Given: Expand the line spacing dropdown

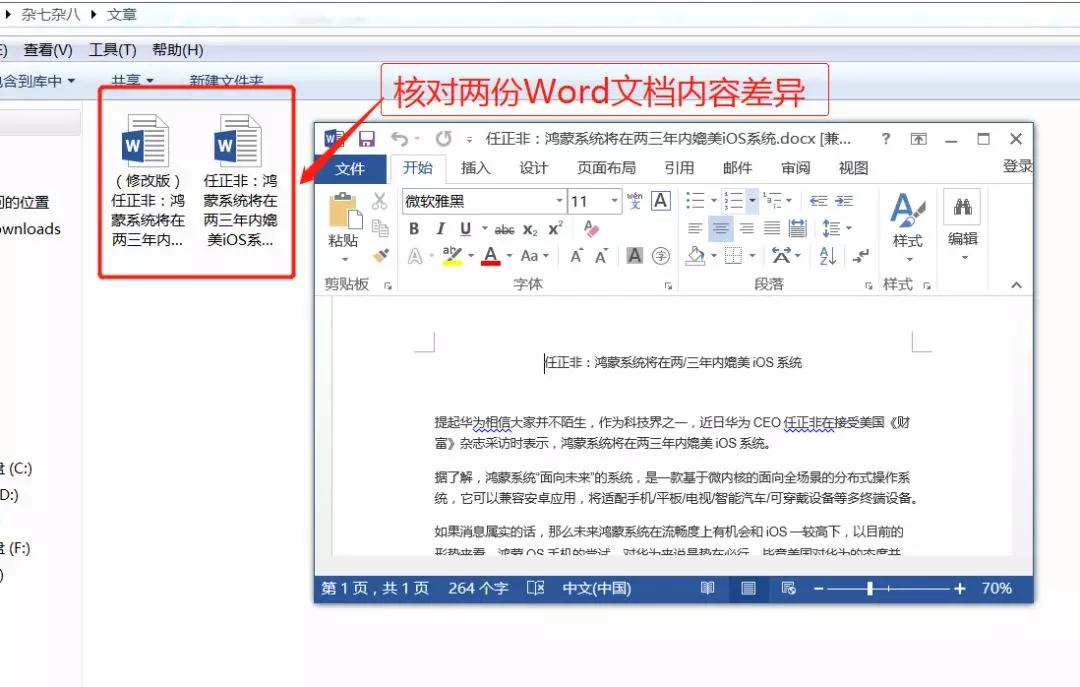Looking at the screenshot, I should pyautogui.click(x=850, y=228).
